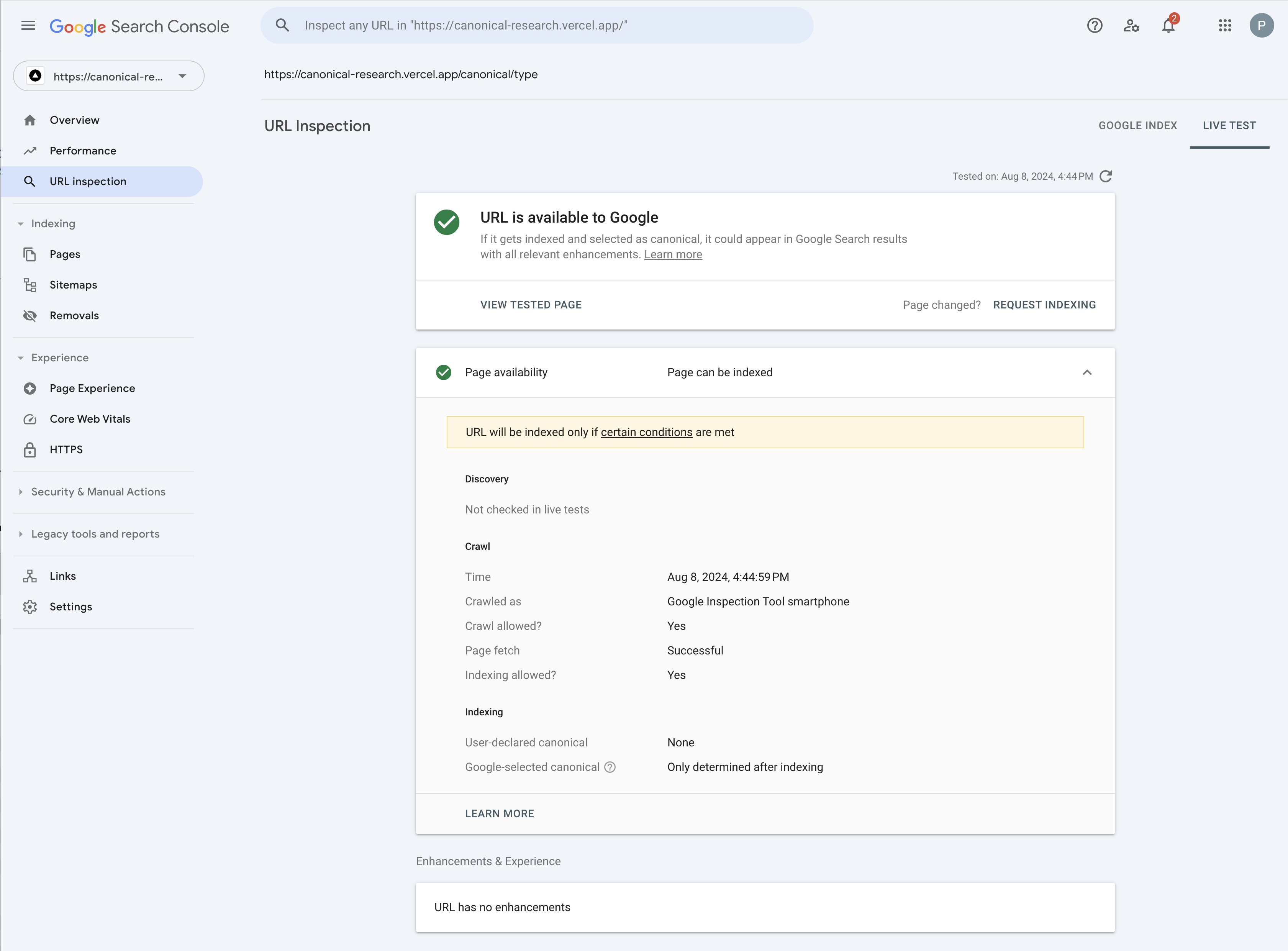
Task: Open the notifications bell
Action: point(1168,26)
